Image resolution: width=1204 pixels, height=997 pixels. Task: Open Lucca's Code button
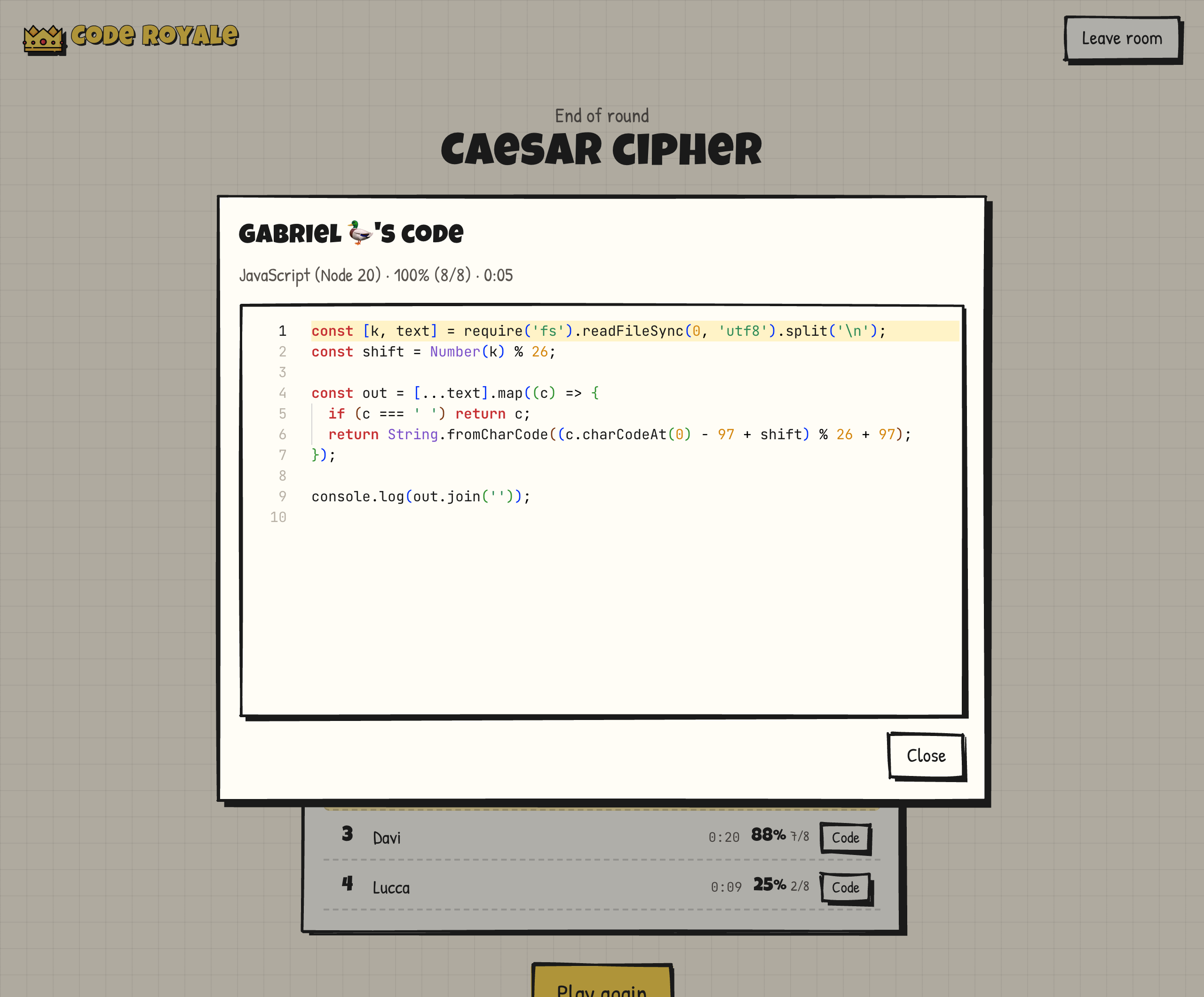pos(845,887)
